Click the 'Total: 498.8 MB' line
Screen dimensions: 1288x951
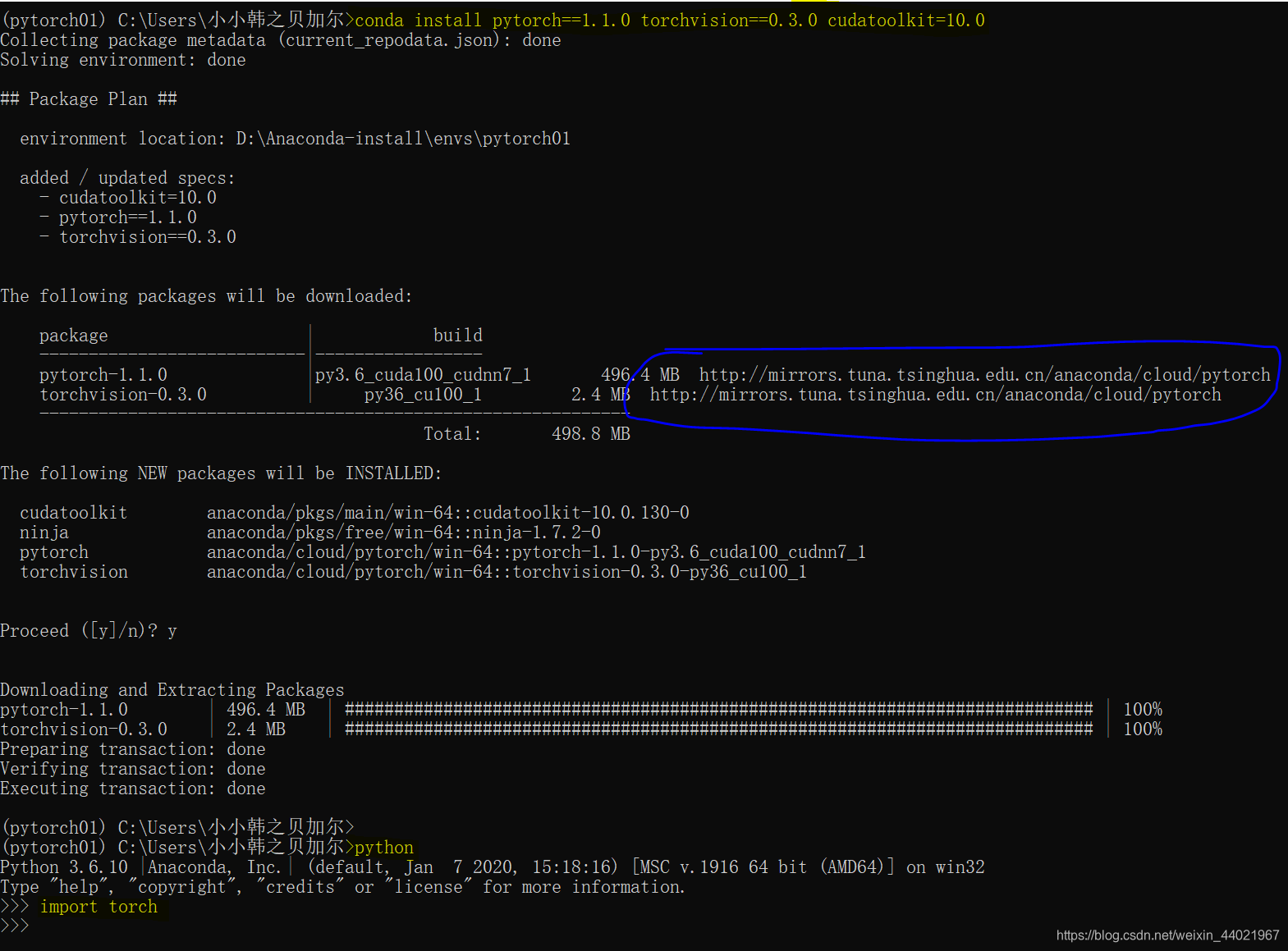527,433
